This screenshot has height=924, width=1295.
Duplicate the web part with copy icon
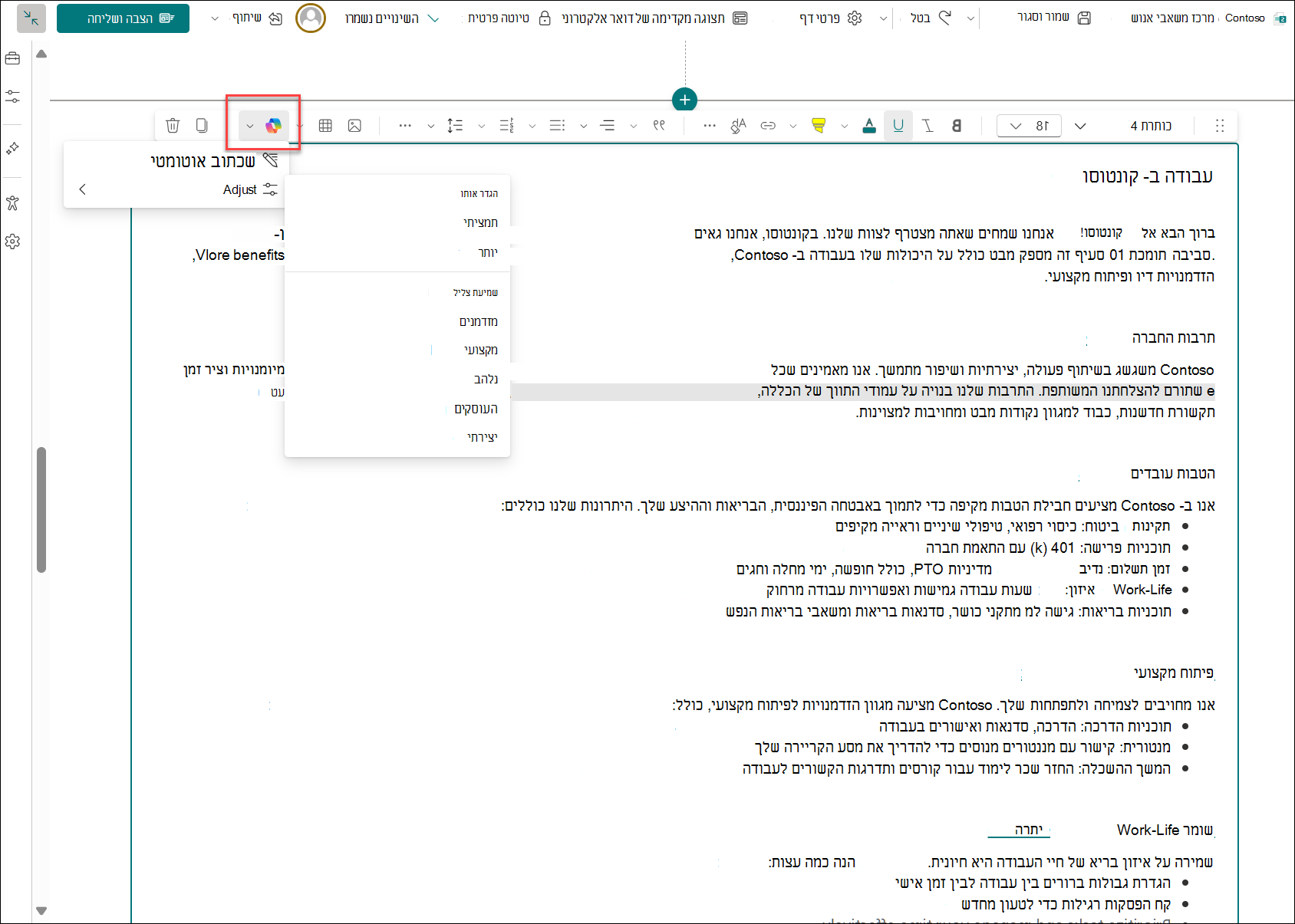(x=202, y=126)
